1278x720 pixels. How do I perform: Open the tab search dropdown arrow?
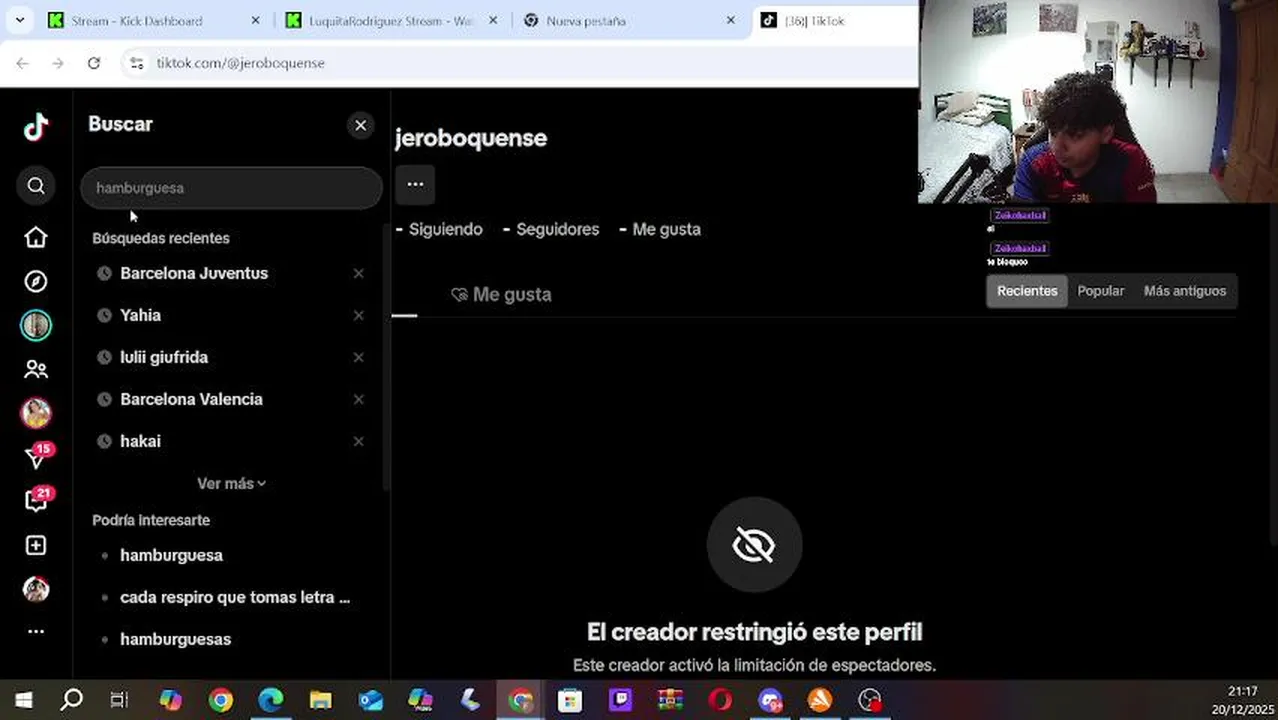click(19, 20)
